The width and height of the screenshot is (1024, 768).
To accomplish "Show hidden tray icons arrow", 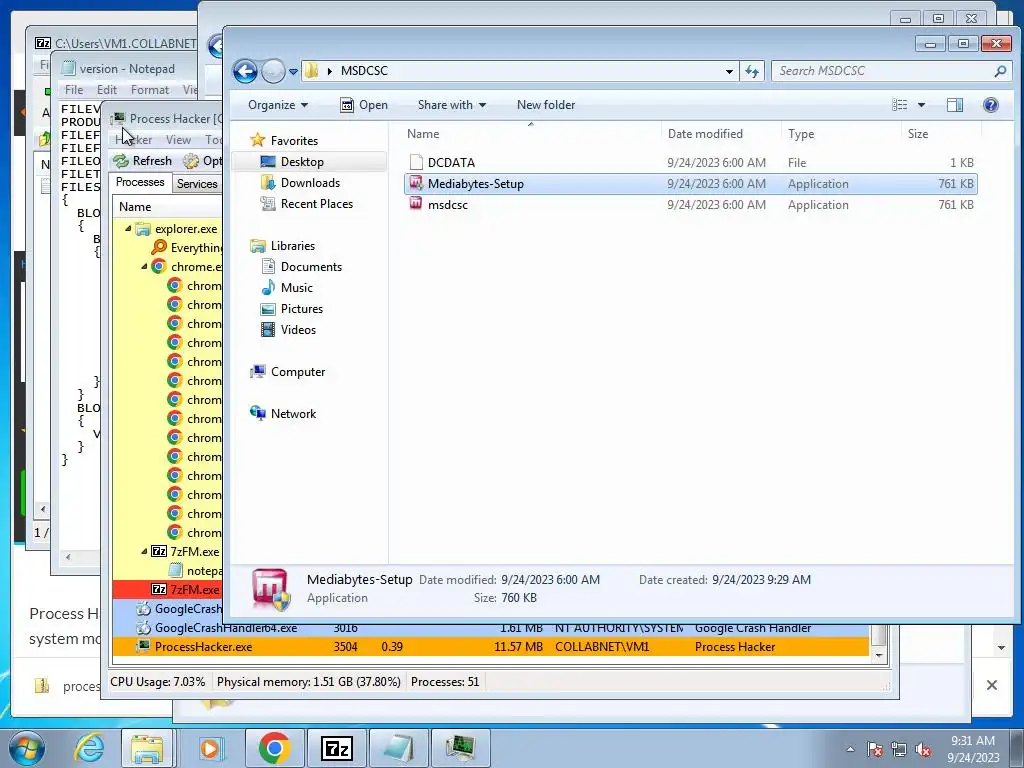I will point(850,749).
